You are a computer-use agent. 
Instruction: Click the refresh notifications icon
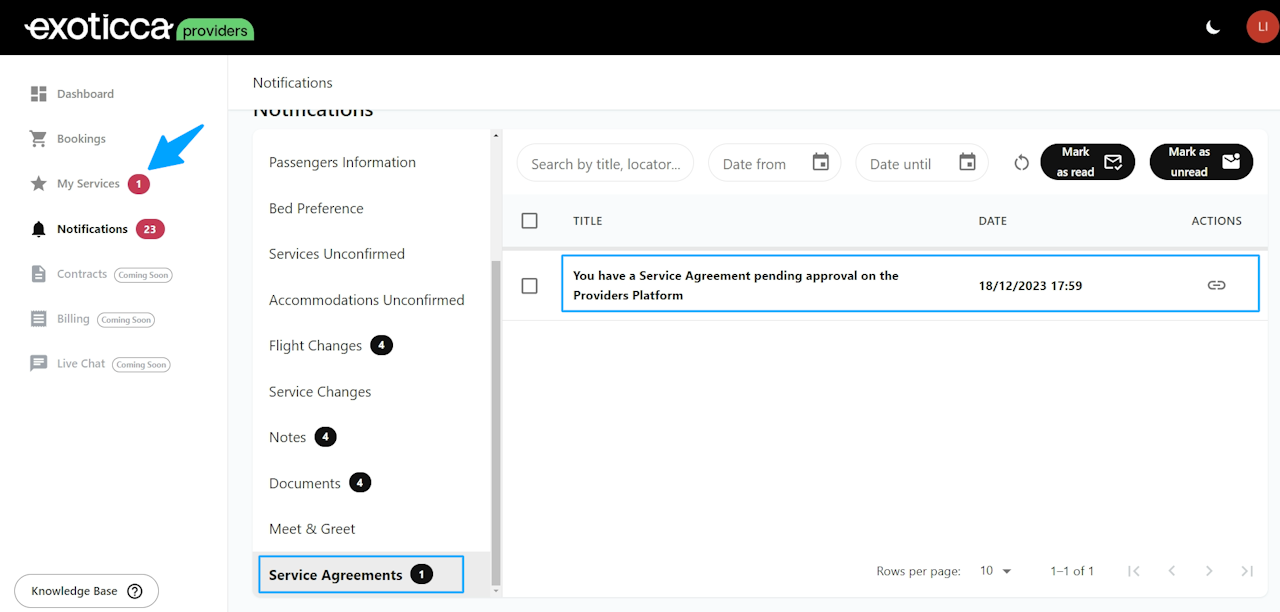tap(1021, 162)
